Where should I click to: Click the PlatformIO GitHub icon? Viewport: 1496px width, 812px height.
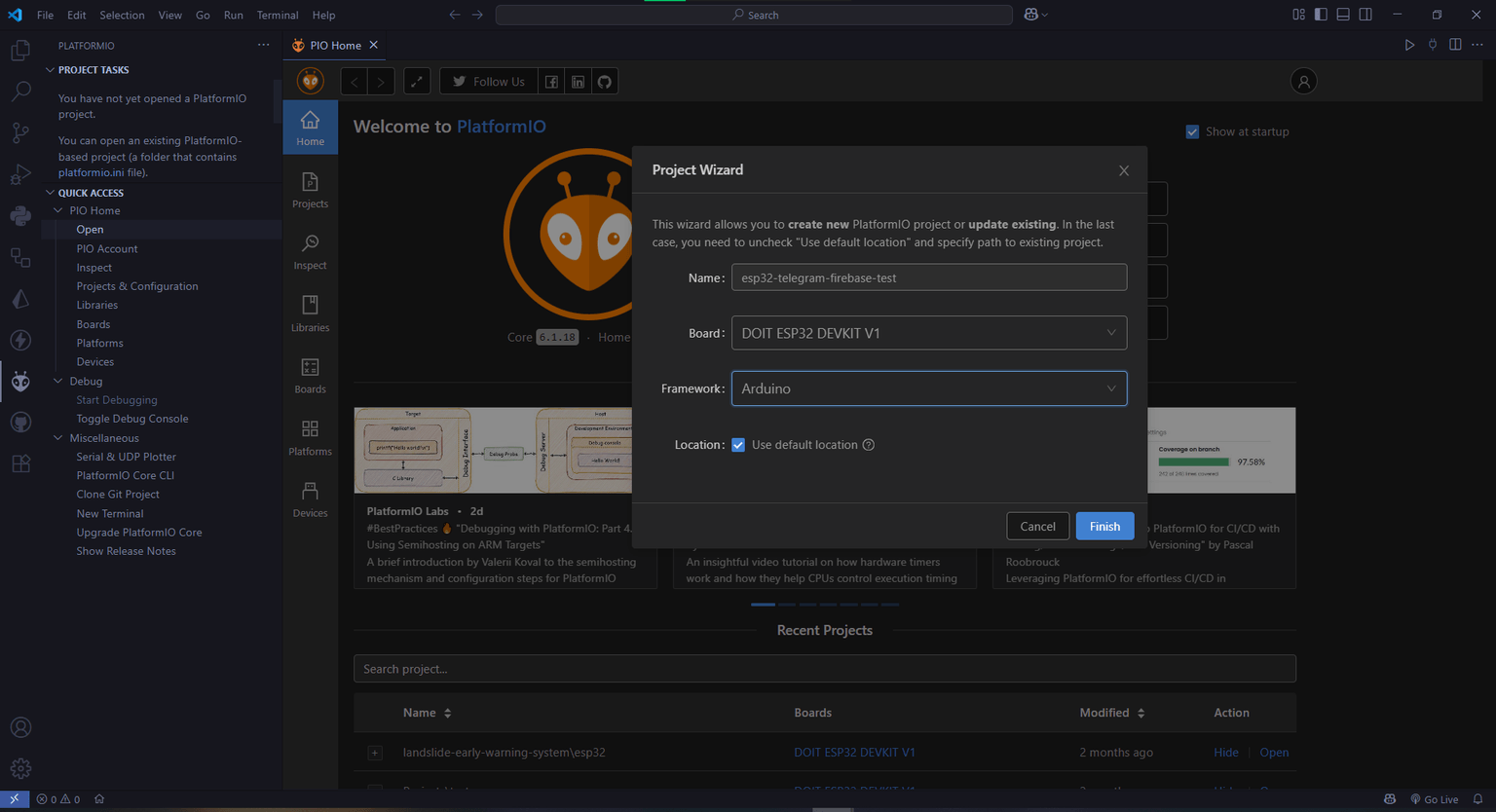coord(604,81)
